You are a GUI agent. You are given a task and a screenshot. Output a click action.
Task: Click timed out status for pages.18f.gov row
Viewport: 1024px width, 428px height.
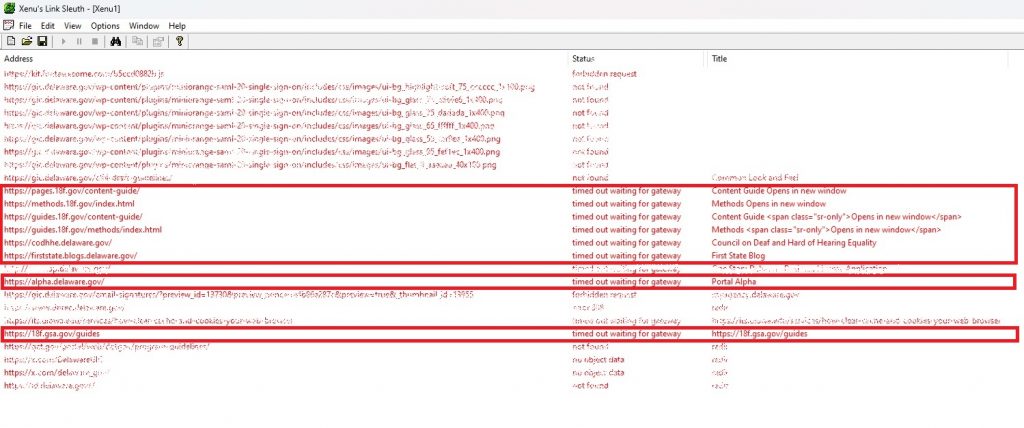point(626,191)
